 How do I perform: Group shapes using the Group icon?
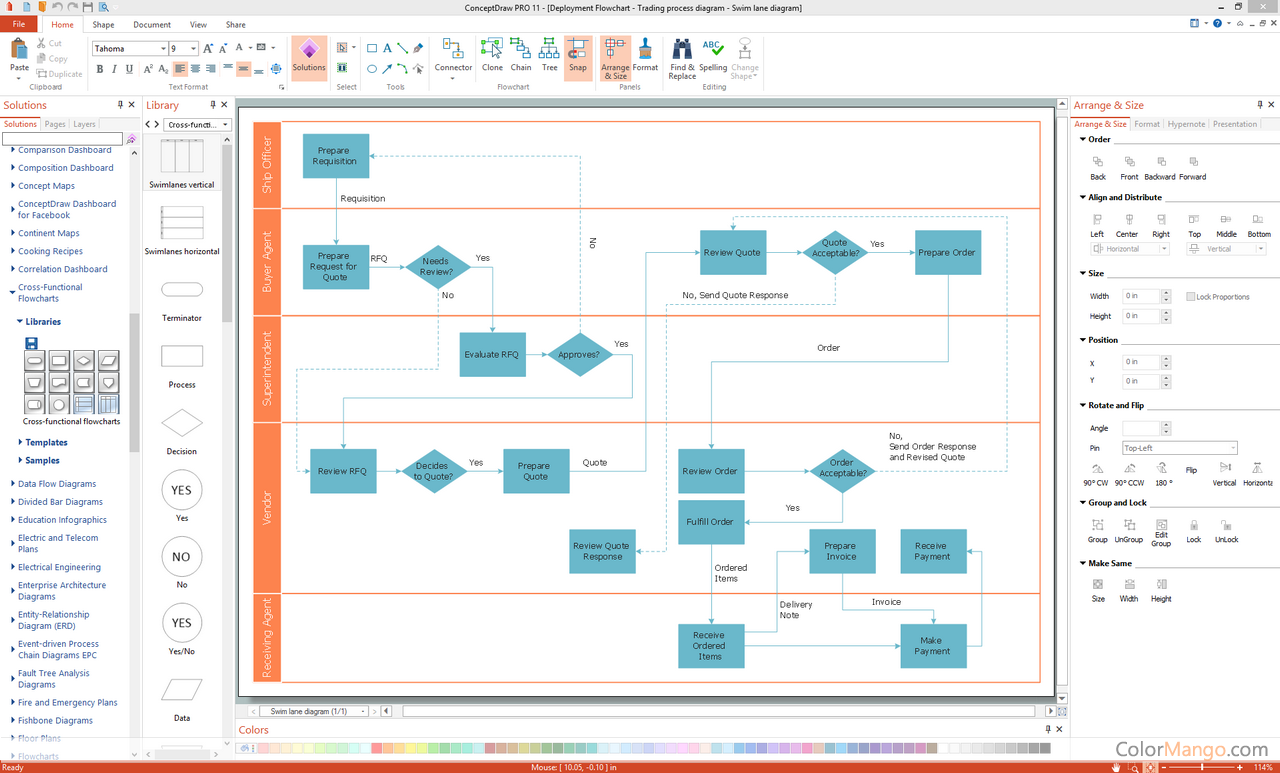coord(1097,531)
